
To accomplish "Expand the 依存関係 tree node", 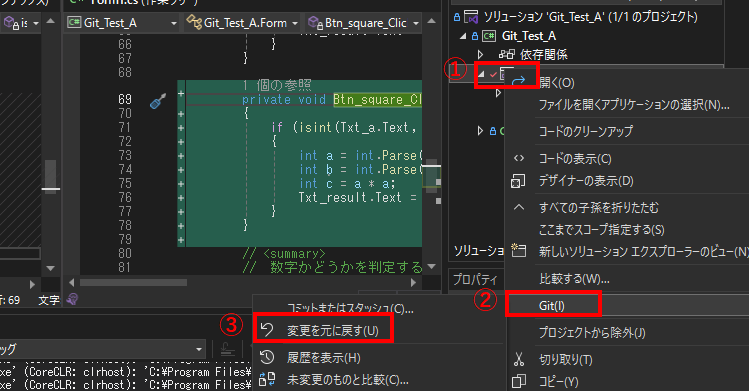I will tap(481, 54).
